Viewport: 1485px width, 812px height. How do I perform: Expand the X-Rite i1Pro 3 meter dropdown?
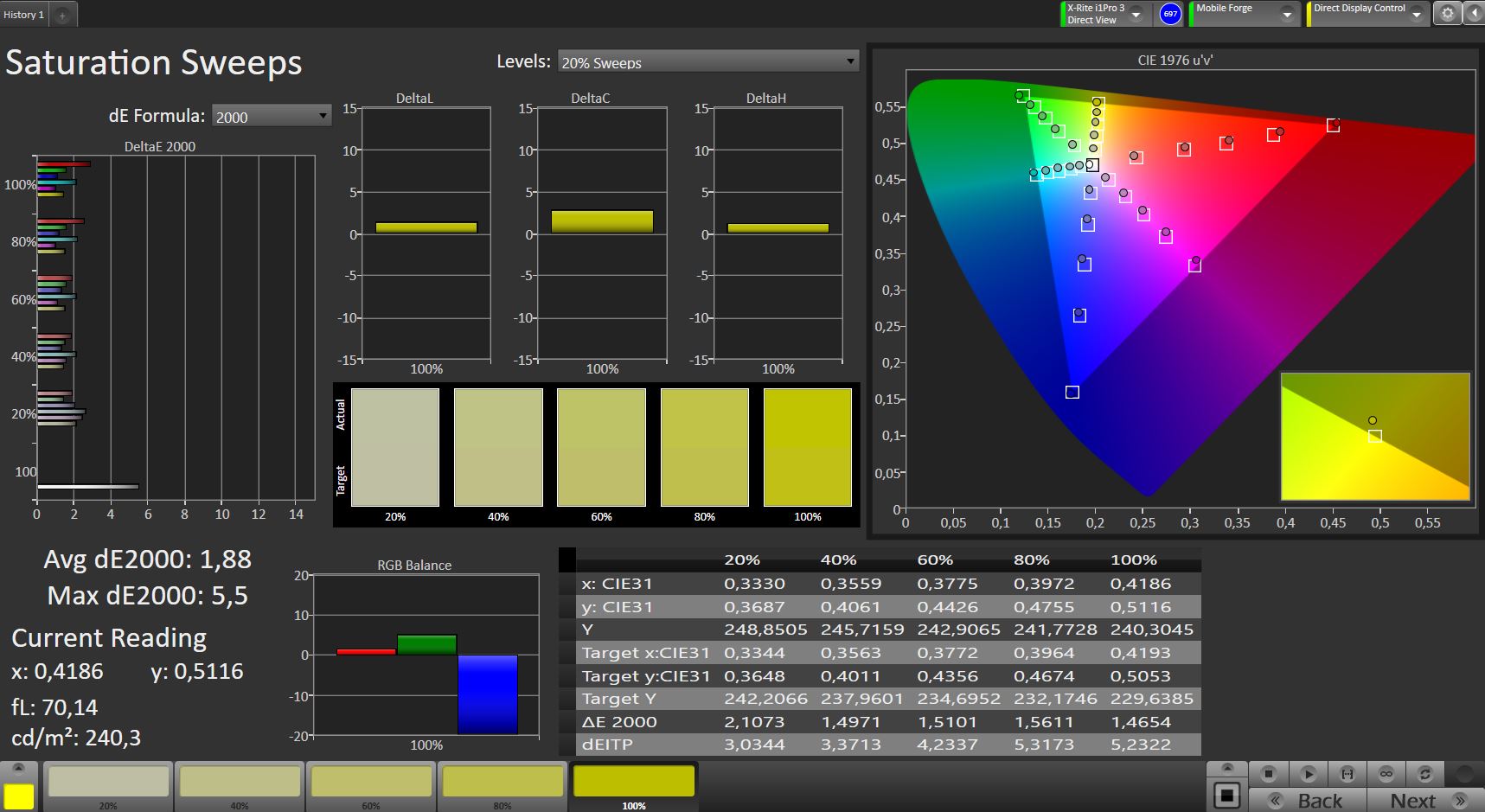click(x=1136, y=15)
